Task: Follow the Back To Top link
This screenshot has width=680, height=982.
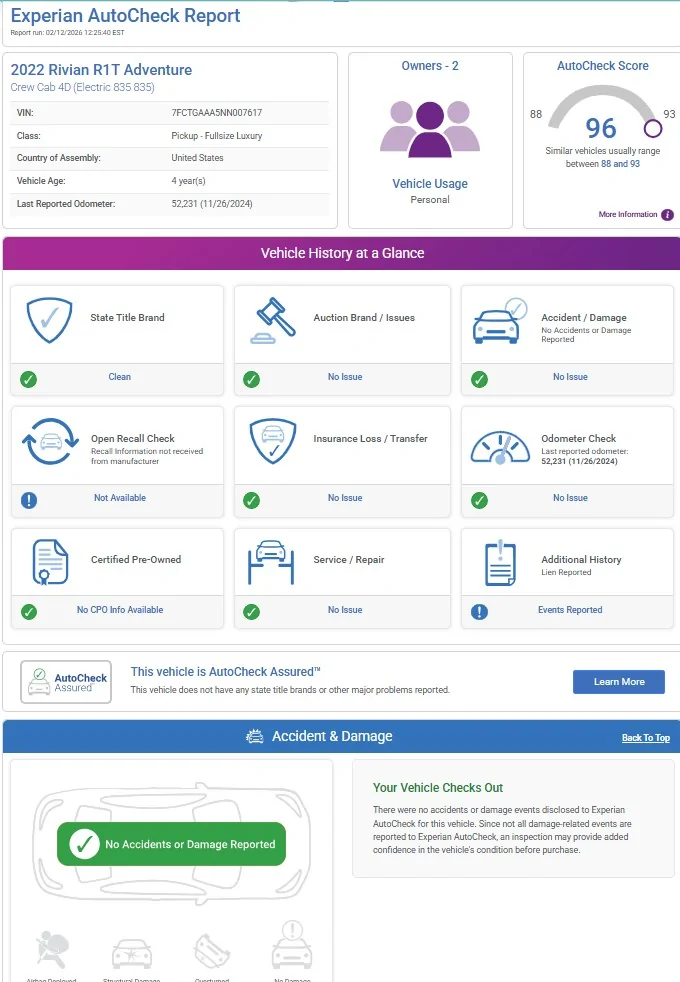Action: [x=646, y=738]
